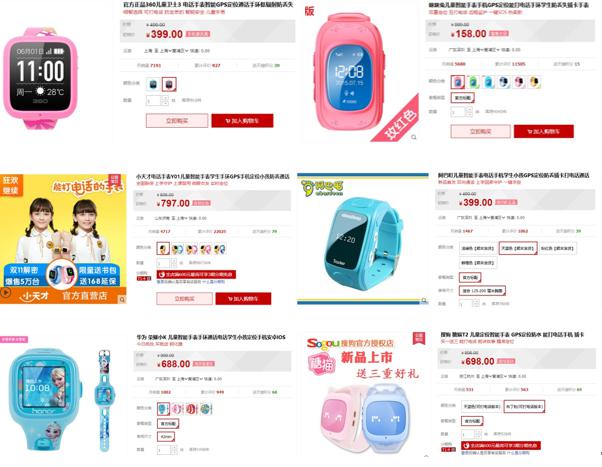
Task: Select the 42mm size option for the honor watch
Action: (166, 437)
